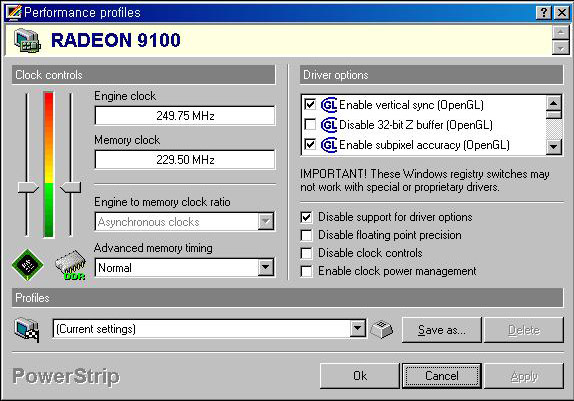574x401 pixels.
Task: Click the engine clock slider handle
Action: pos(28,187)
